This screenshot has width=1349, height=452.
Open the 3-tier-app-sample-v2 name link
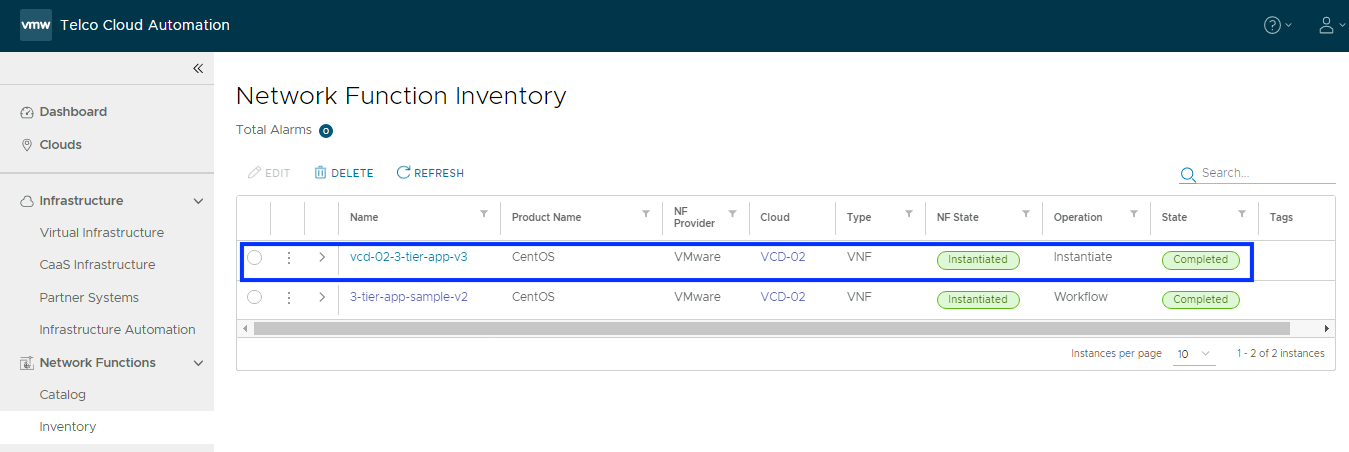pos(408,297)
